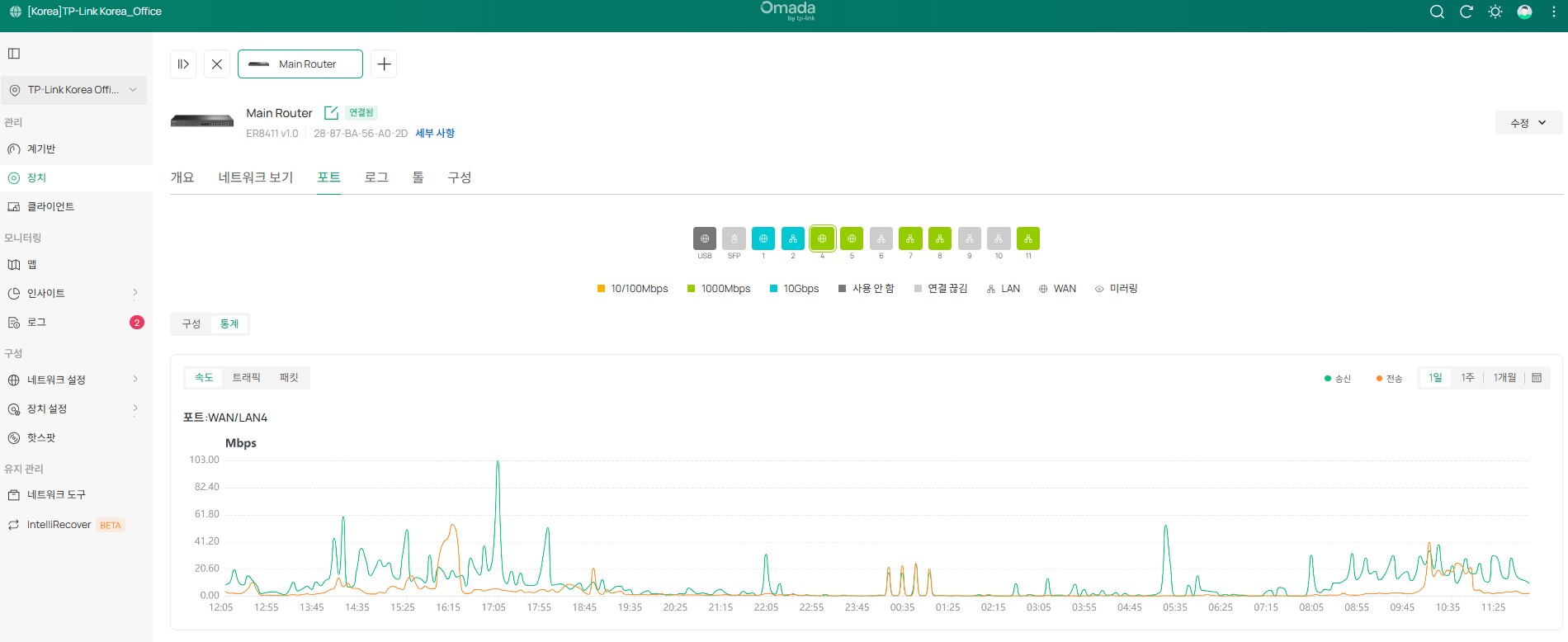Collapse the left sidebar panel icon
The width and height of the screenshot is (1568, 642).
(14, 54)
